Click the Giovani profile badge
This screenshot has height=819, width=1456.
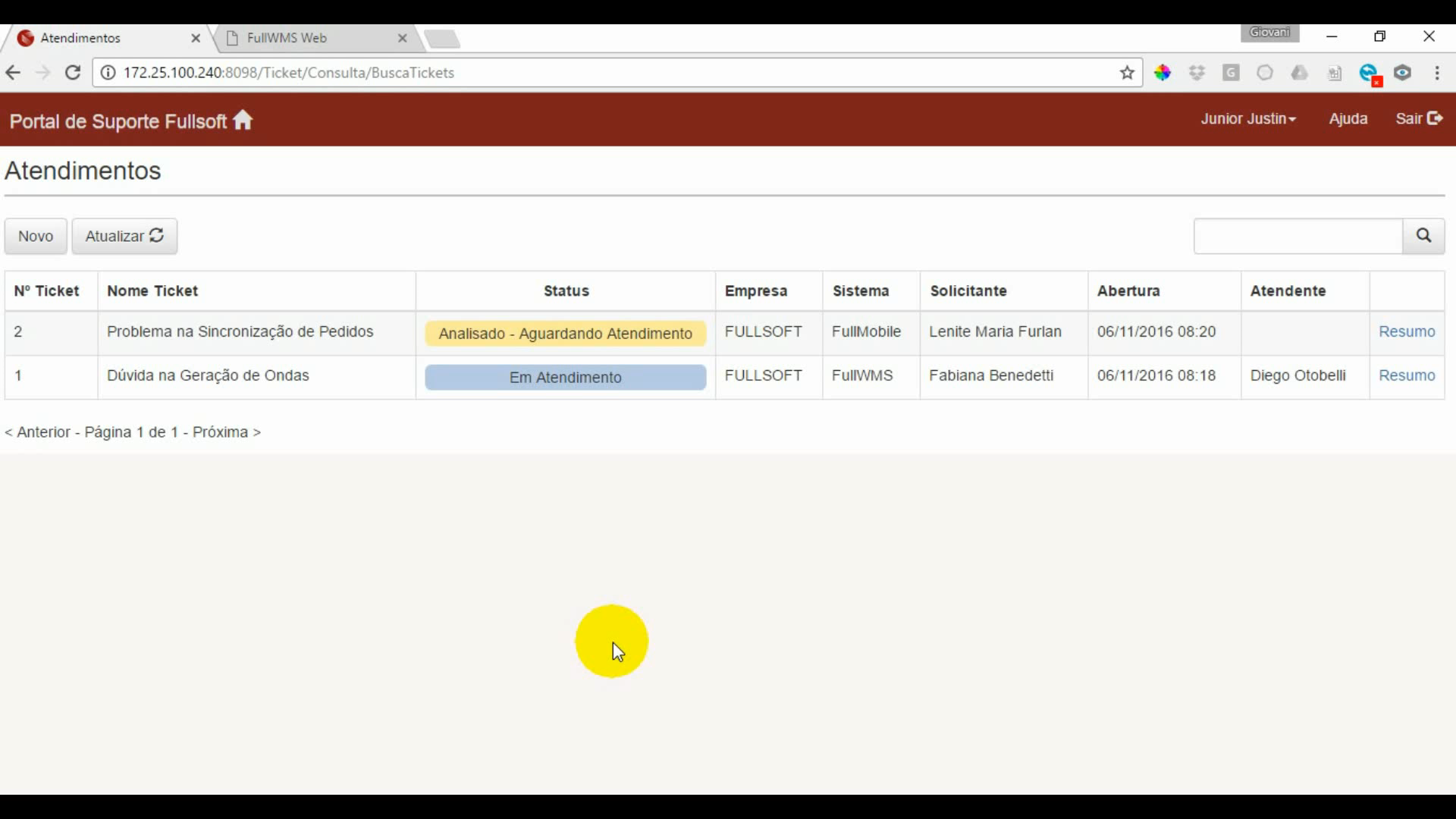pos(1270,33)
